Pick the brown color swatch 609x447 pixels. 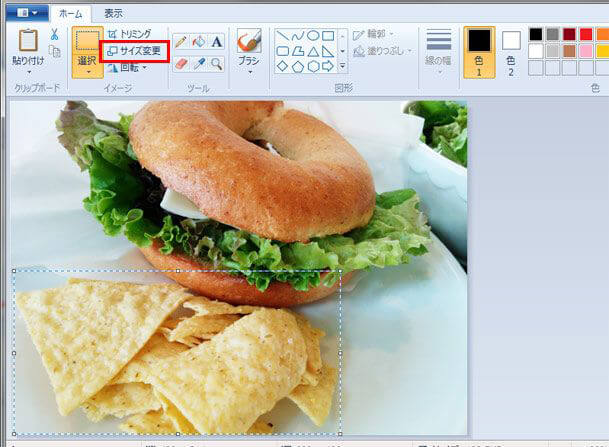[569, 51]
